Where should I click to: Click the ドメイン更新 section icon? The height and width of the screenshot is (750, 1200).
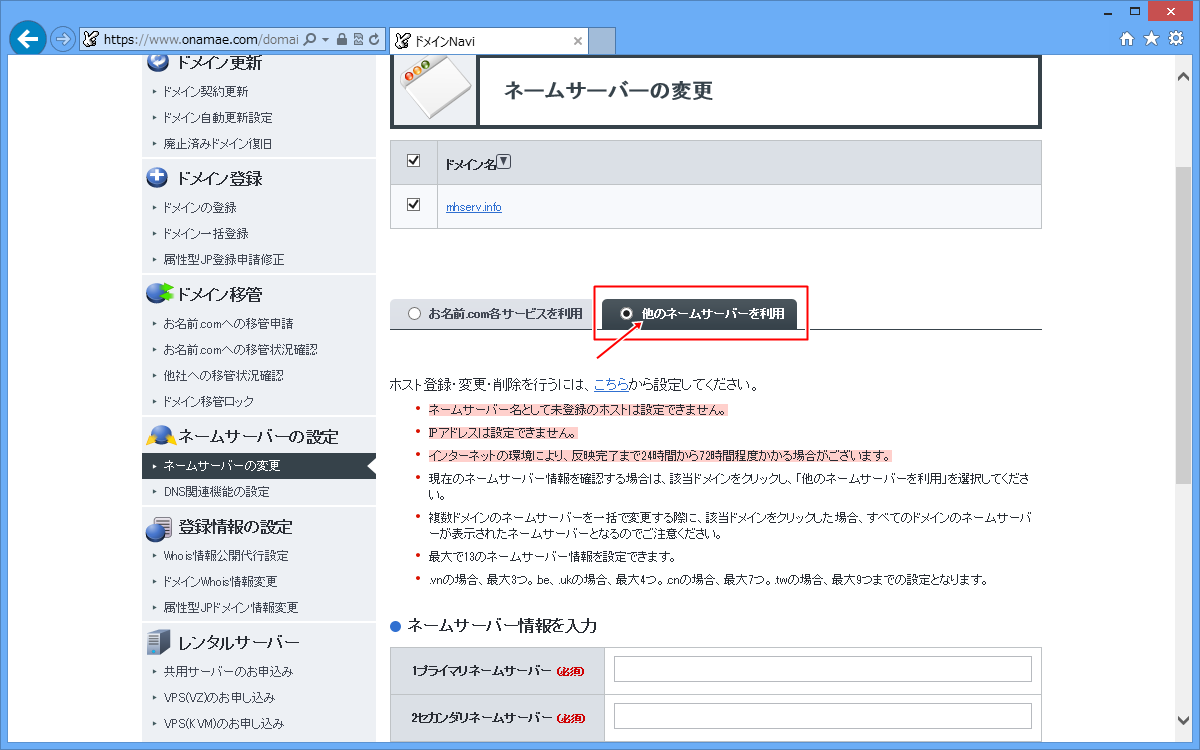point(158,62)
